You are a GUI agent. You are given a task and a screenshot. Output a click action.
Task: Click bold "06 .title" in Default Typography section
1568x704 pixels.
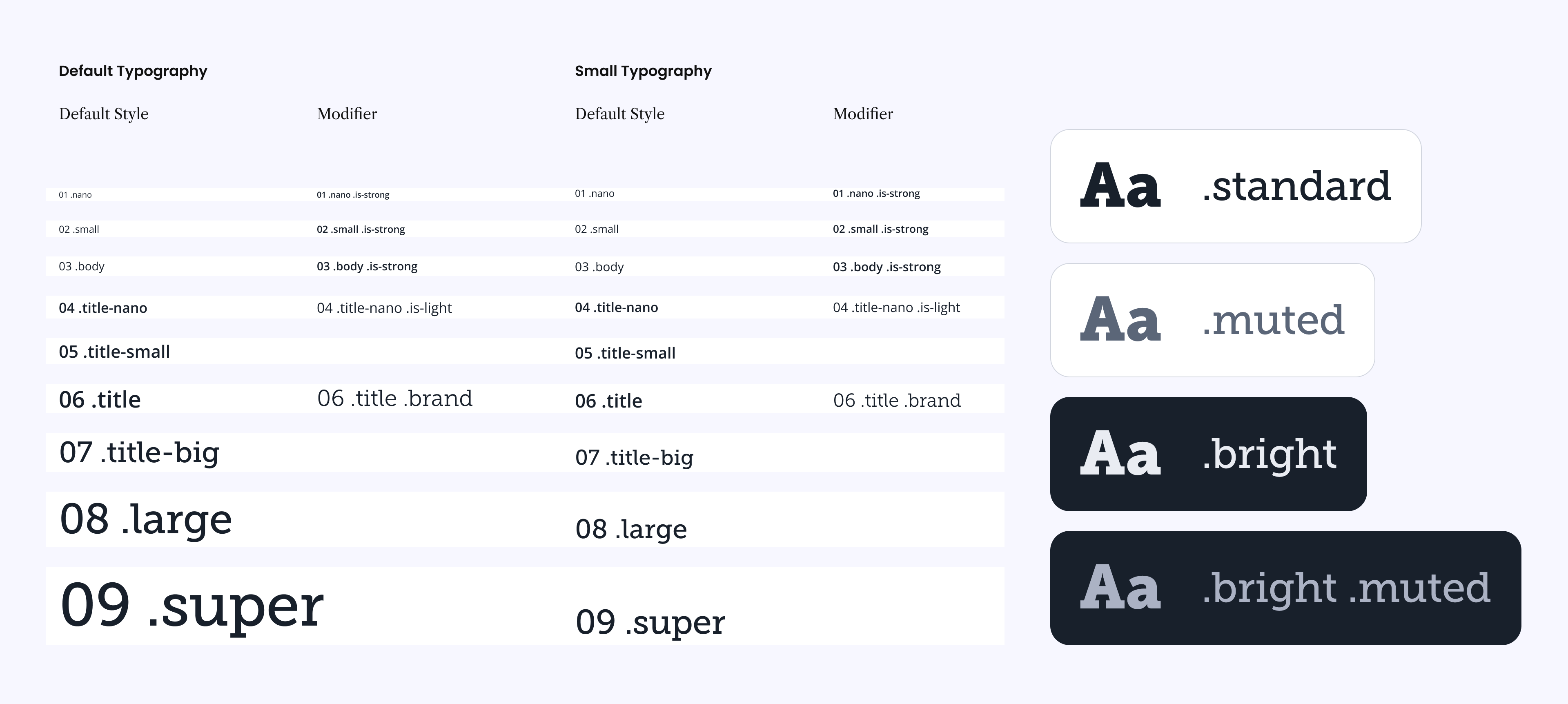[x=100, y=400]
